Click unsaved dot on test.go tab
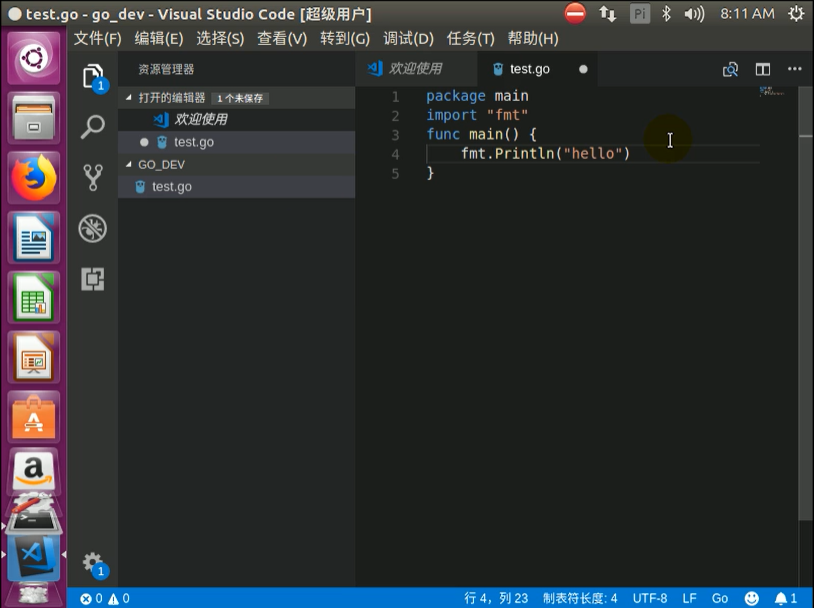Image resolution: width=814 pixels, height=608 pixels. pyautogui.click(x=583, y=69)
